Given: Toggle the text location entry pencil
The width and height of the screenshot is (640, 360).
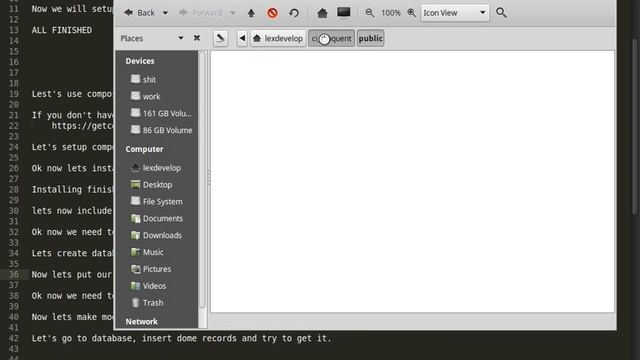Looking at the screenshot, I should [220, 38].
